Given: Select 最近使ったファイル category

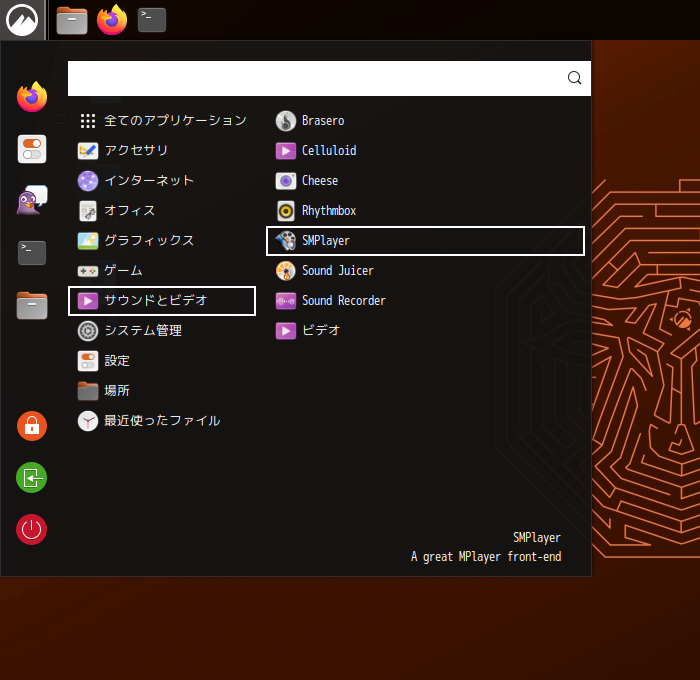Looking at the screenshot, I should click(x=162, y=421).
